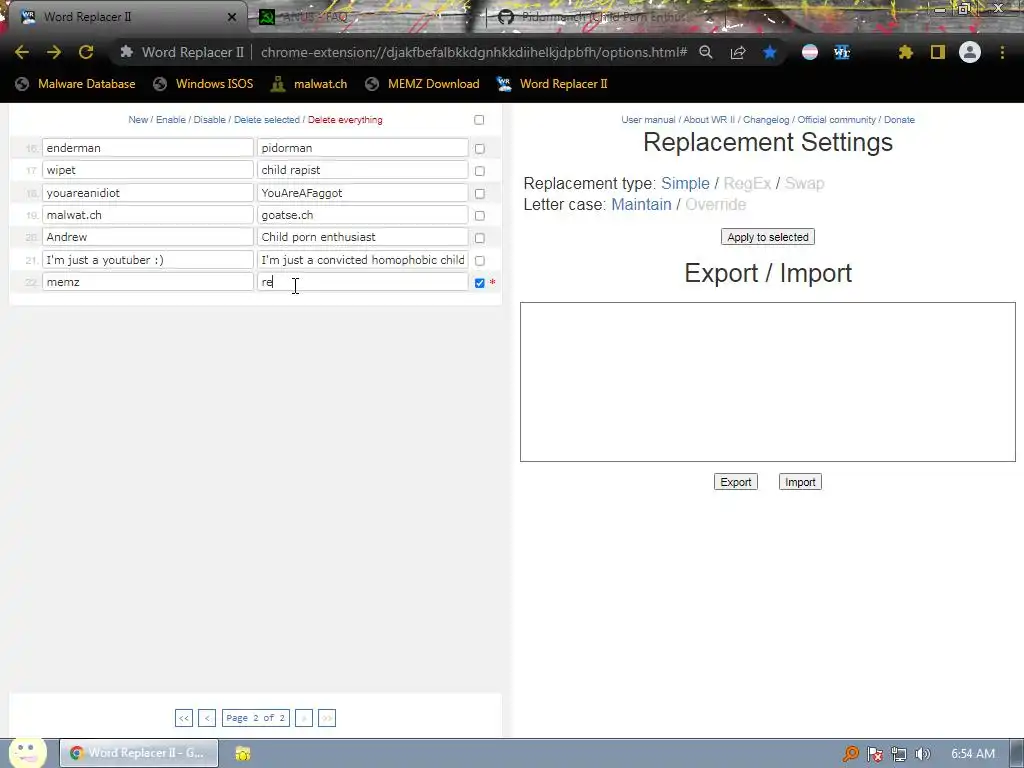Go to previous page with < button
Image resolution: width=1024 pixels, height=768 pixels.
pos(207,718)
